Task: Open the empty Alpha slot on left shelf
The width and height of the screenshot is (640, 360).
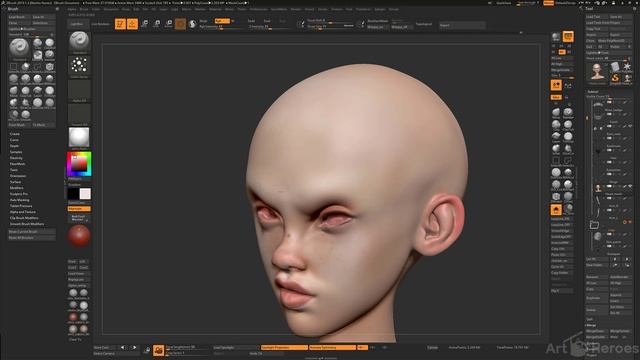Action: pyautogui.click(x=79, y=90)
